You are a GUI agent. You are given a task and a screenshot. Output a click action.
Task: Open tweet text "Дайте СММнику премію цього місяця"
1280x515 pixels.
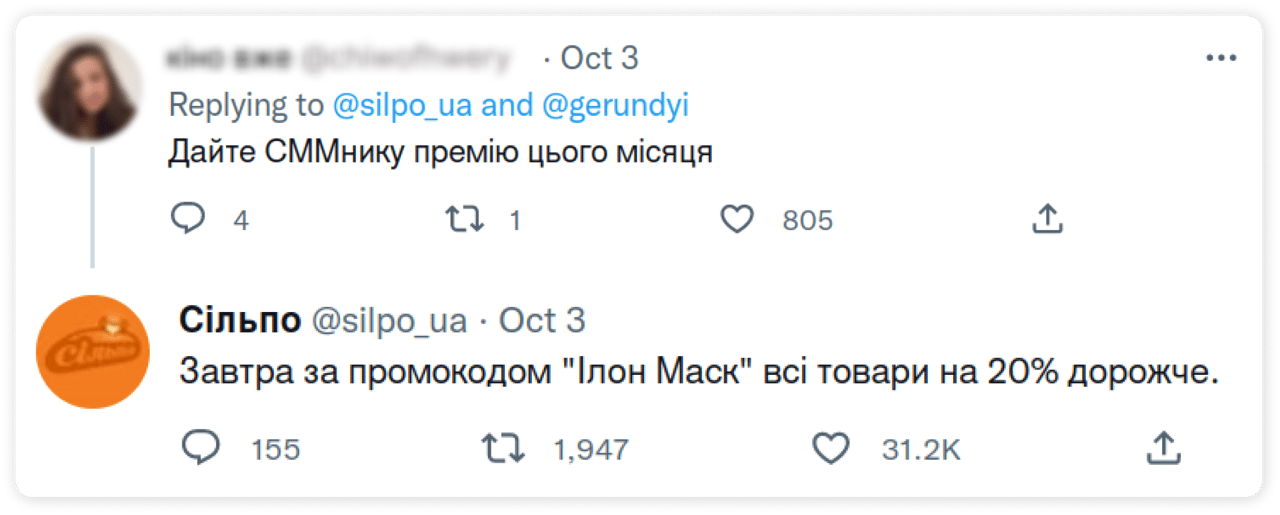click(439, 155)
